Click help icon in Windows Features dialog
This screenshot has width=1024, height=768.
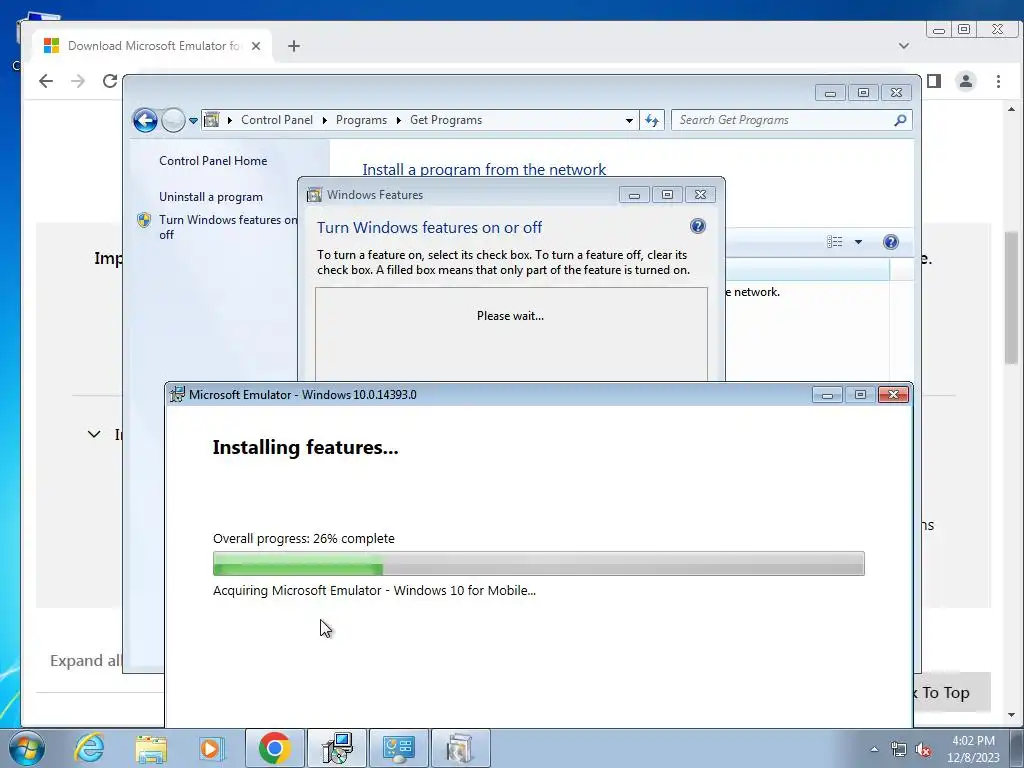(x=697, y=226)
